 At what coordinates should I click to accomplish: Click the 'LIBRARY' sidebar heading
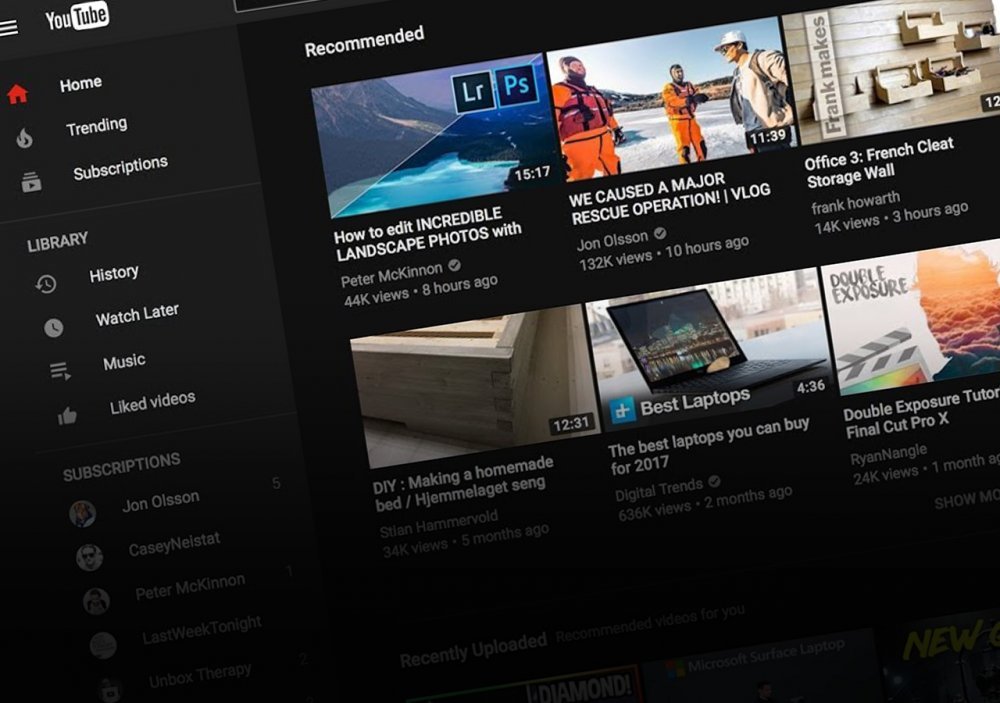[x=57, y=241]
